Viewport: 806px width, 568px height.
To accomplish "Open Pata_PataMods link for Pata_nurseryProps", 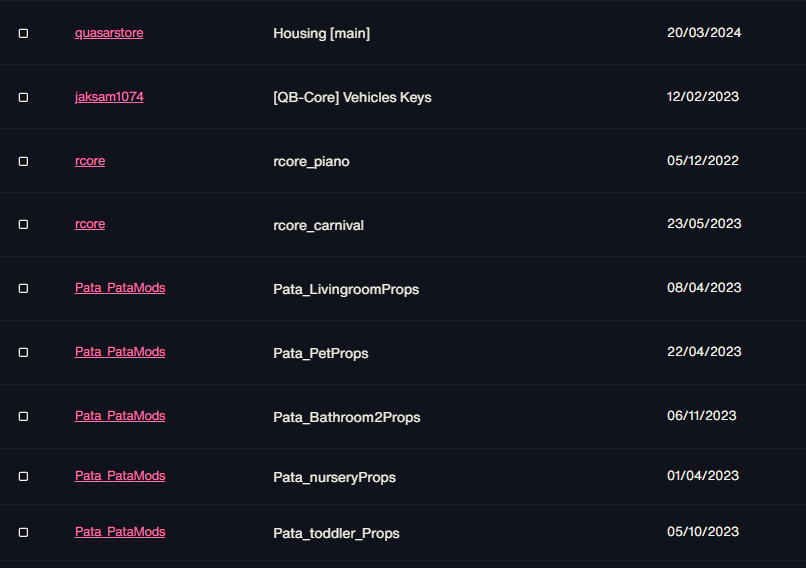I will coord(120,475).
